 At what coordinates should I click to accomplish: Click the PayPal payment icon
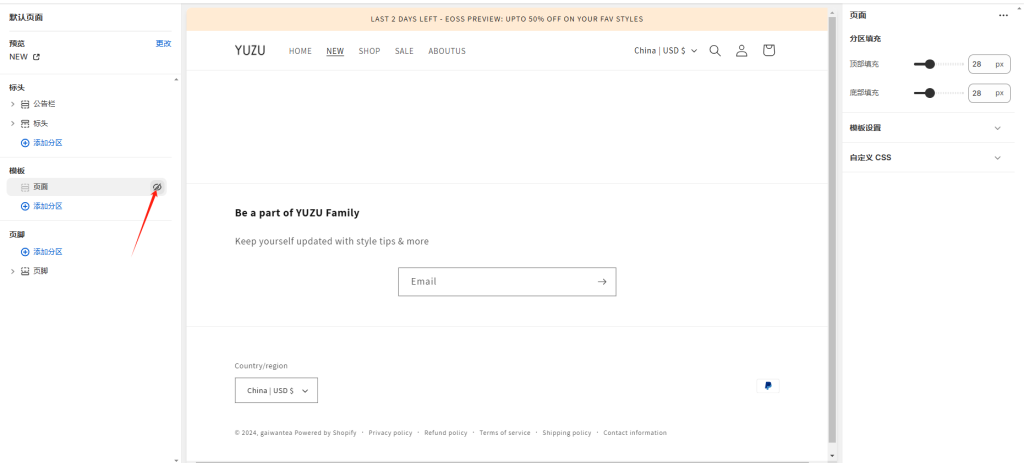tap(768, 386)
